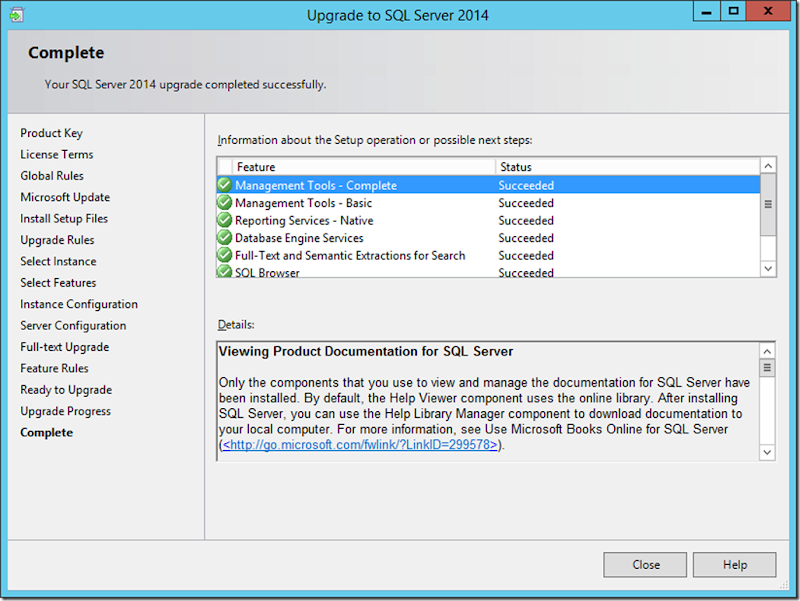This screenshot has width=800, height=601.
Task: Click Server Configuration step in sidebar
Action: coord(73,325)
